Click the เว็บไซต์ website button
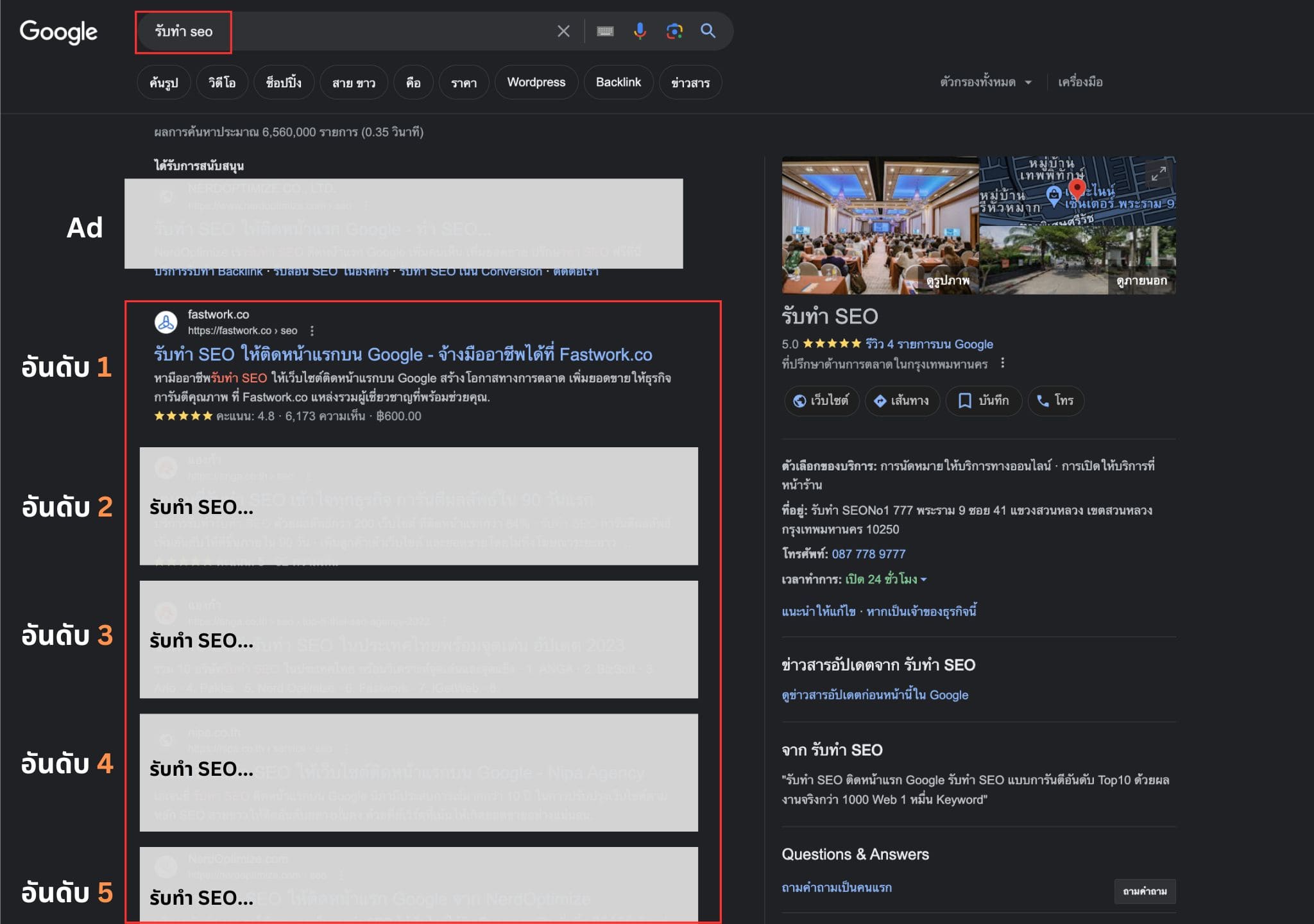 point(821,400)
